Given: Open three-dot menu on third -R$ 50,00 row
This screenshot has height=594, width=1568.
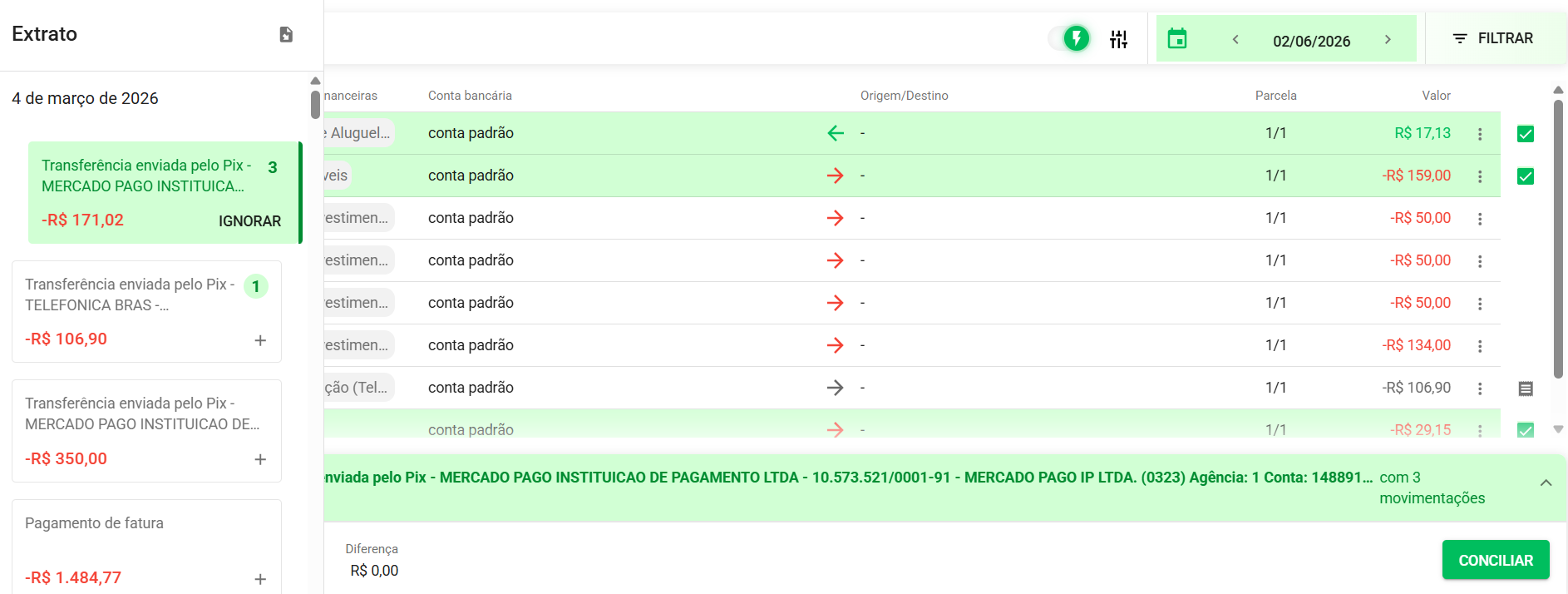Looking at the screenshot, I should point(1480,304).
